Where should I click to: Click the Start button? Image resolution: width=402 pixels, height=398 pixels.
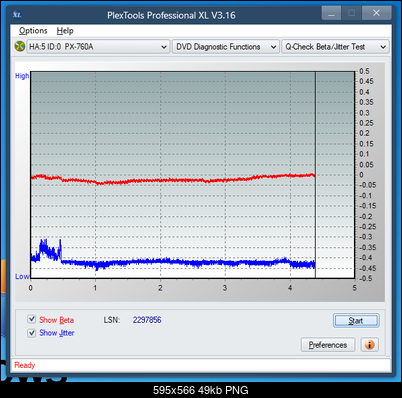[x=356, y=321]
